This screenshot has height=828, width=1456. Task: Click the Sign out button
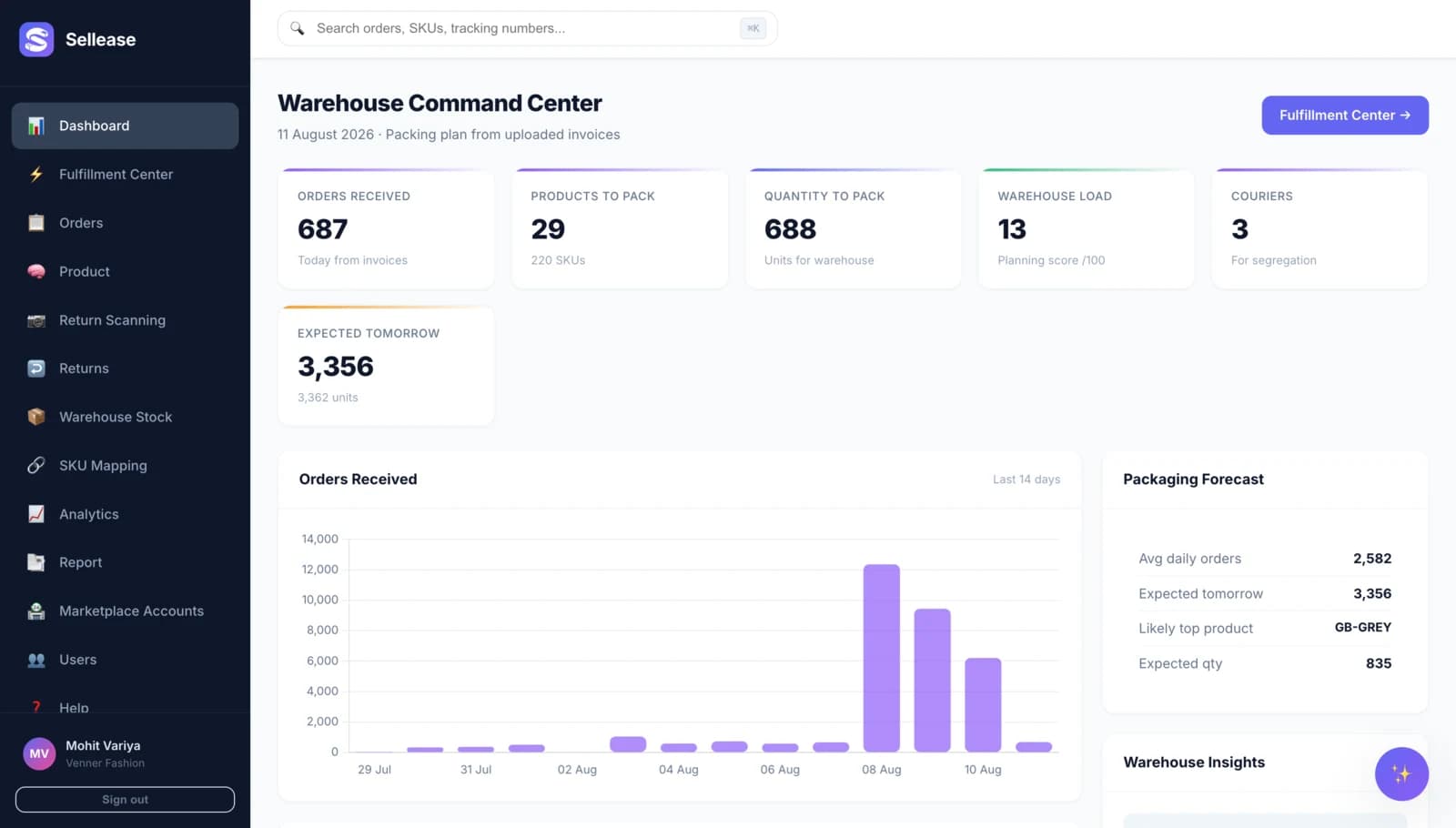(125, 800)
